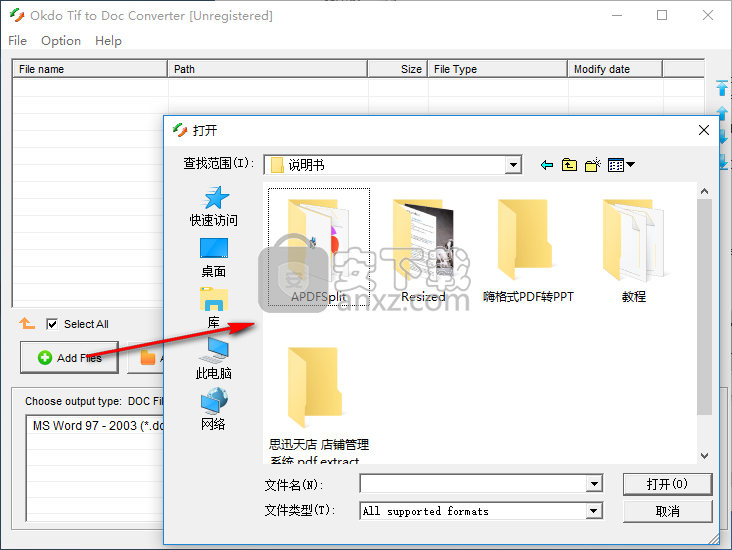This screenshot has width=732, height=550.
Task: Select the APDFSplit folder
Action: click(319, 247)
